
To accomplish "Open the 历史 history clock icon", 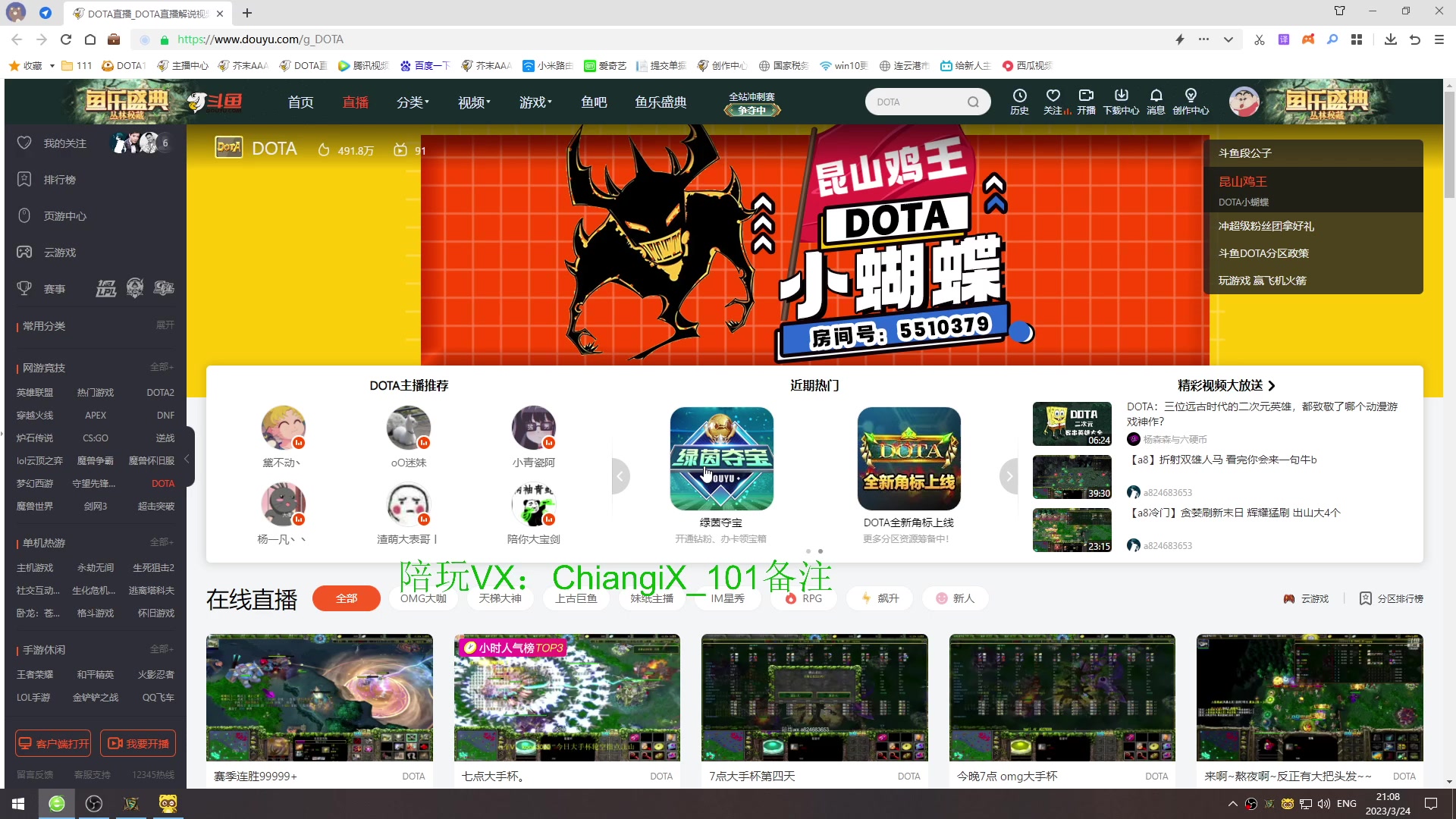I will point(1019,102).
